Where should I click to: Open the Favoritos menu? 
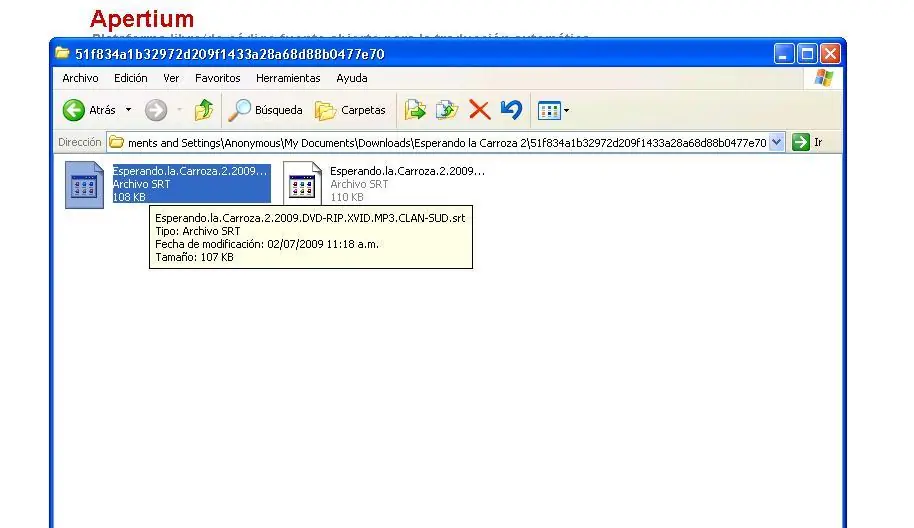(217, 78)
